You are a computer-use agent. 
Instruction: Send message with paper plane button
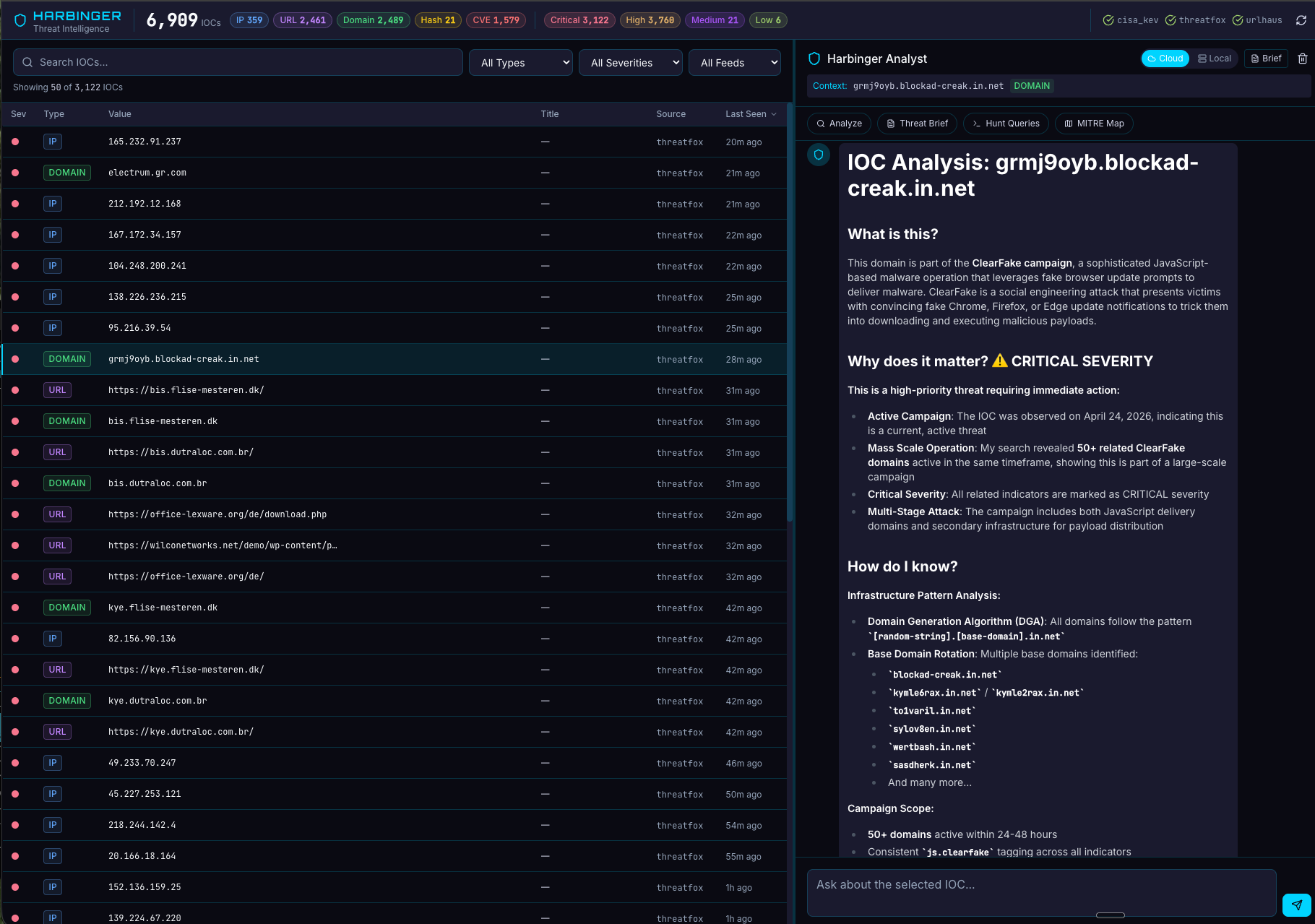pos(1297,904)
